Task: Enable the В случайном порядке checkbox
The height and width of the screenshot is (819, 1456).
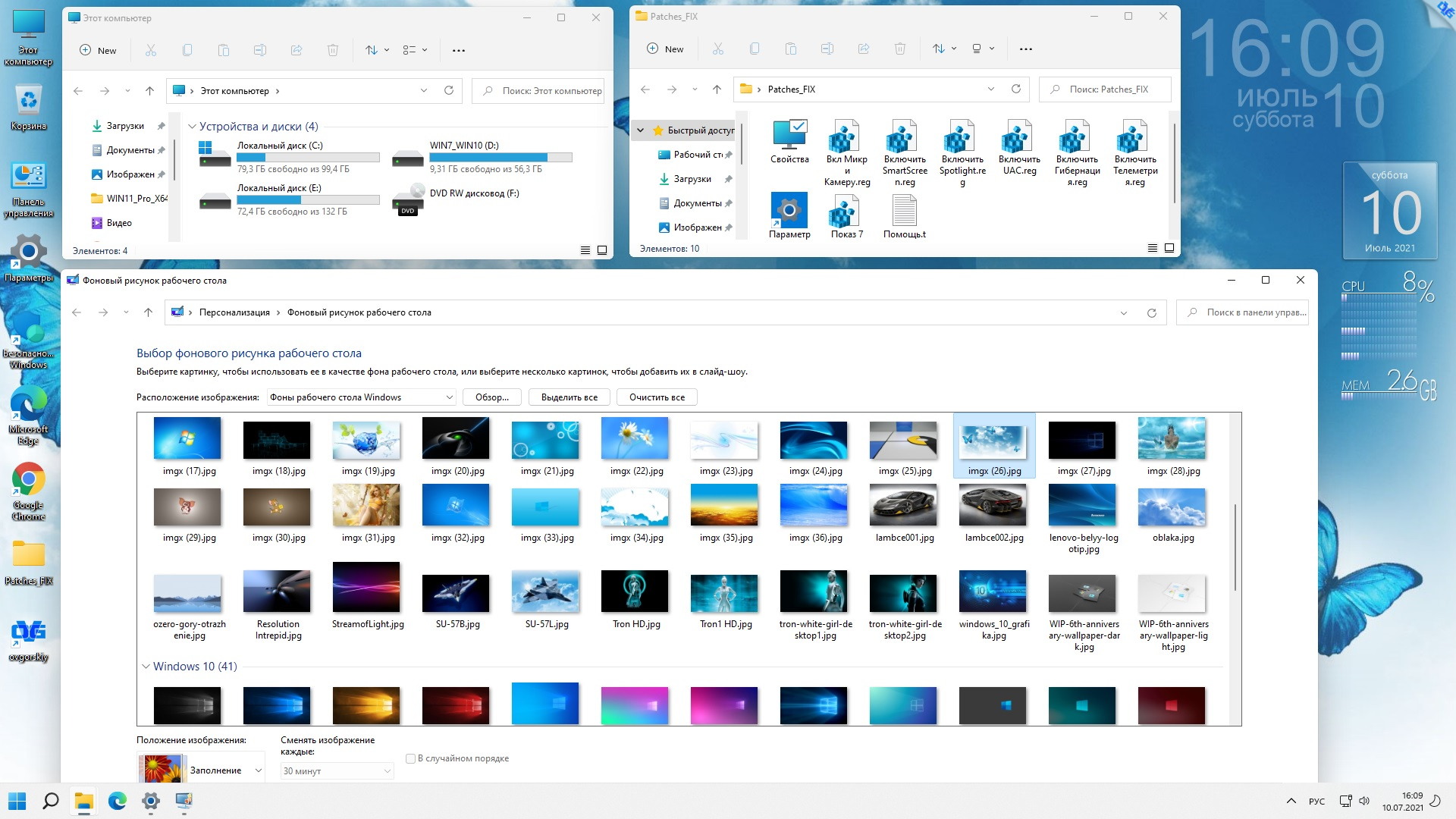Action: [410, 758]
